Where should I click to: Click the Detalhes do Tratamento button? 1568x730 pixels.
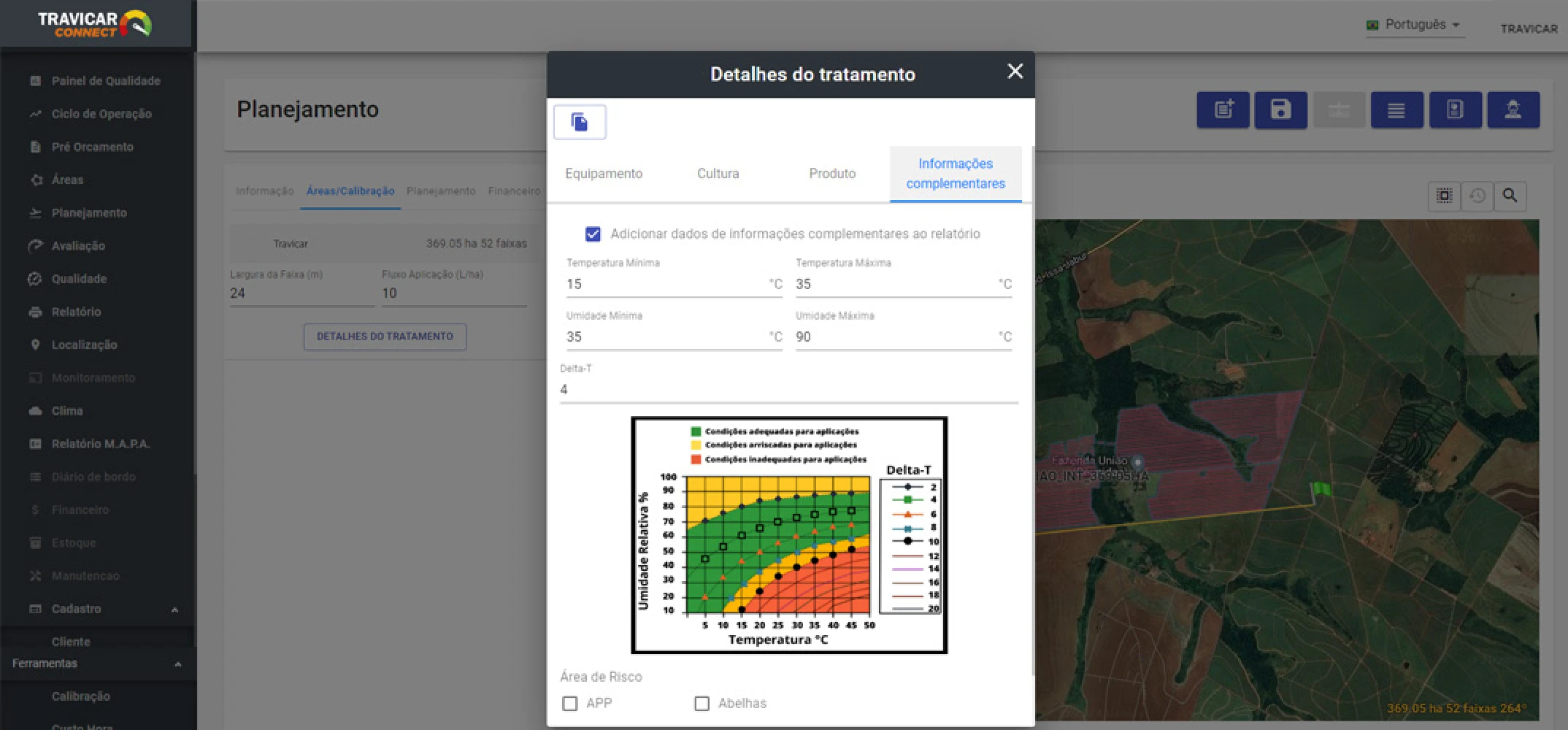click(385, 337)
